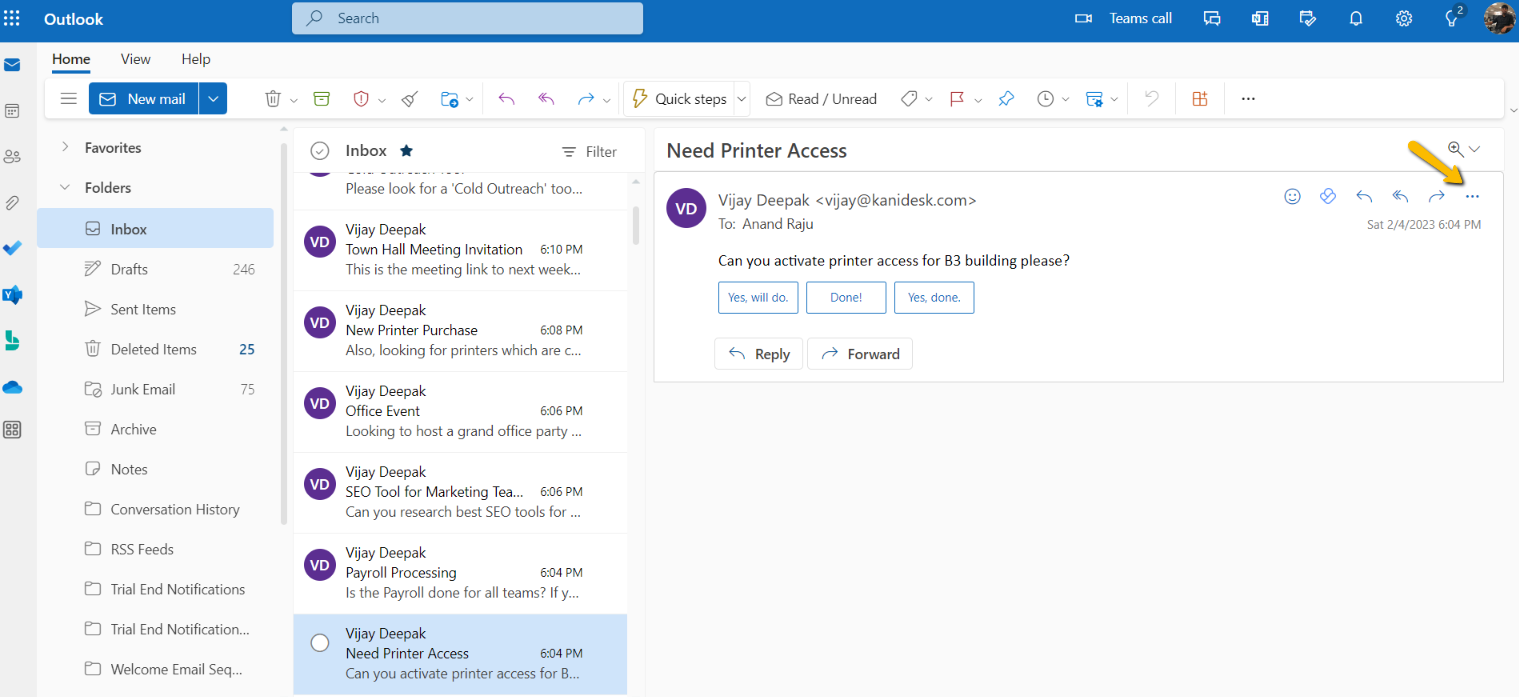Archive the current message
This screenshot has width=1519, height=697.
click(321, 98)
